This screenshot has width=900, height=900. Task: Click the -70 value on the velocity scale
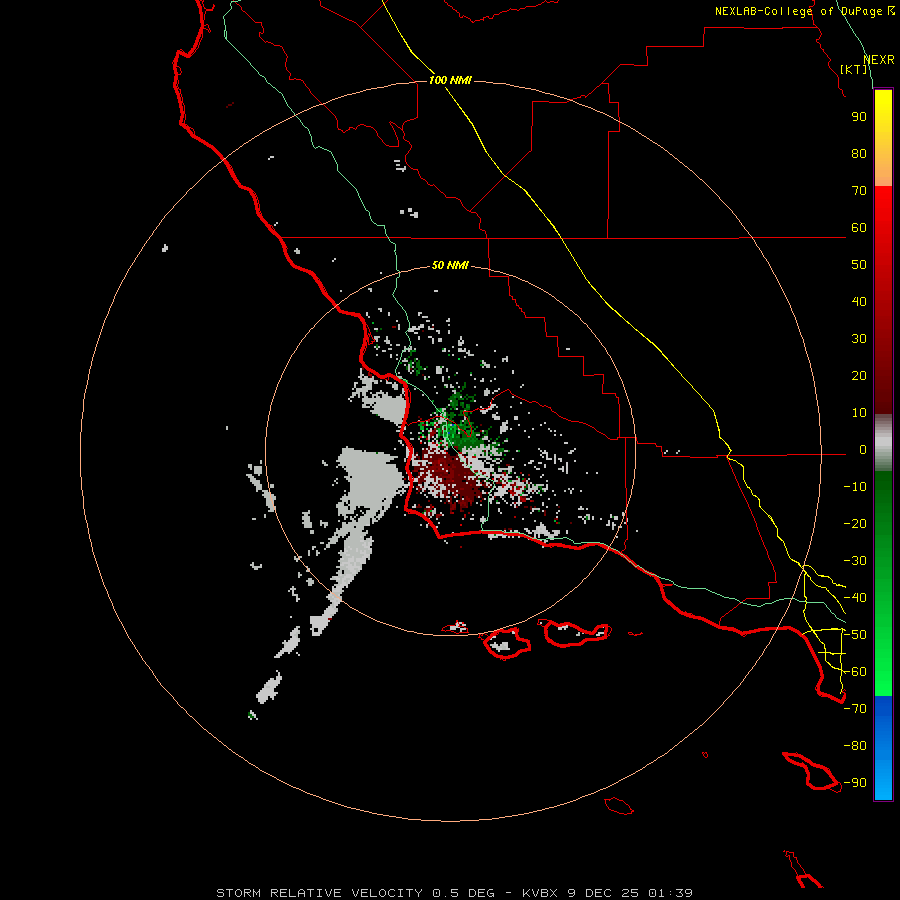pyautogui.click(x=855, y=709)
